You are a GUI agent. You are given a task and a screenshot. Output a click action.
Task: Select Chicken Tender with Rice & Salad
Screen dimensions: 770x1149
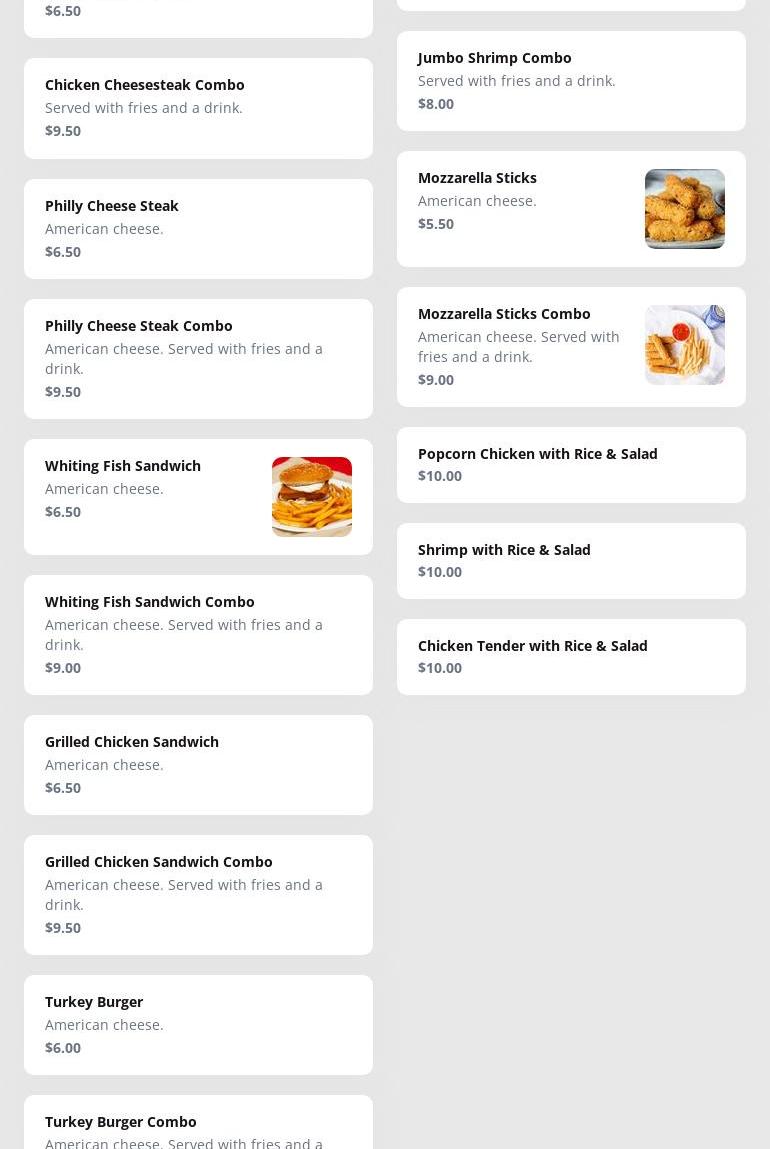(533, 646)
